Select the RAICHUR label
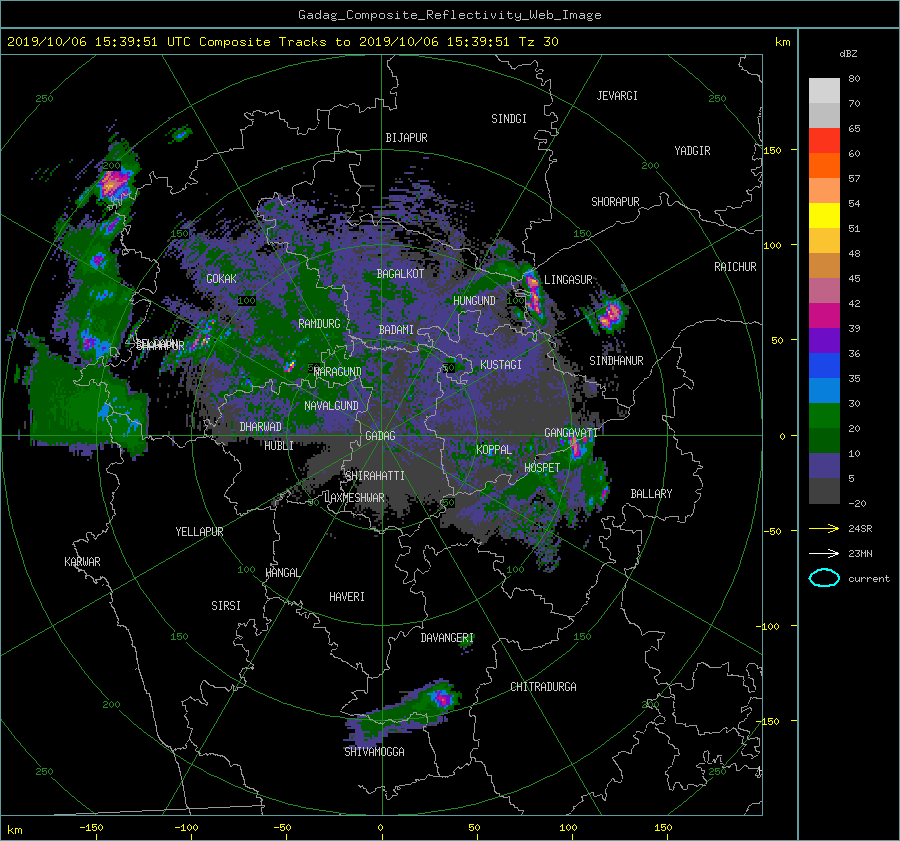This screenshot has width=900, height=841. [735, 267]
